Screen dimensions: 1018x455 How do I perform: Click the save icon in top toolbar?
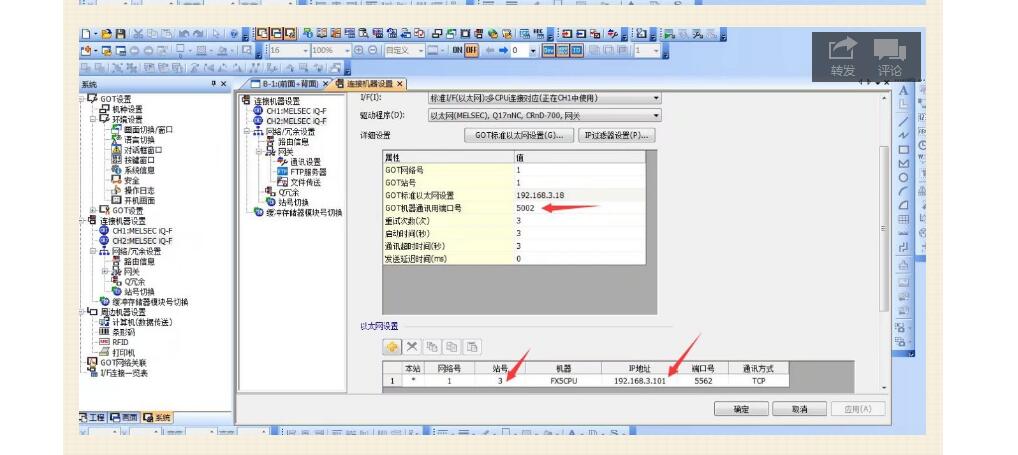point(118,34)
